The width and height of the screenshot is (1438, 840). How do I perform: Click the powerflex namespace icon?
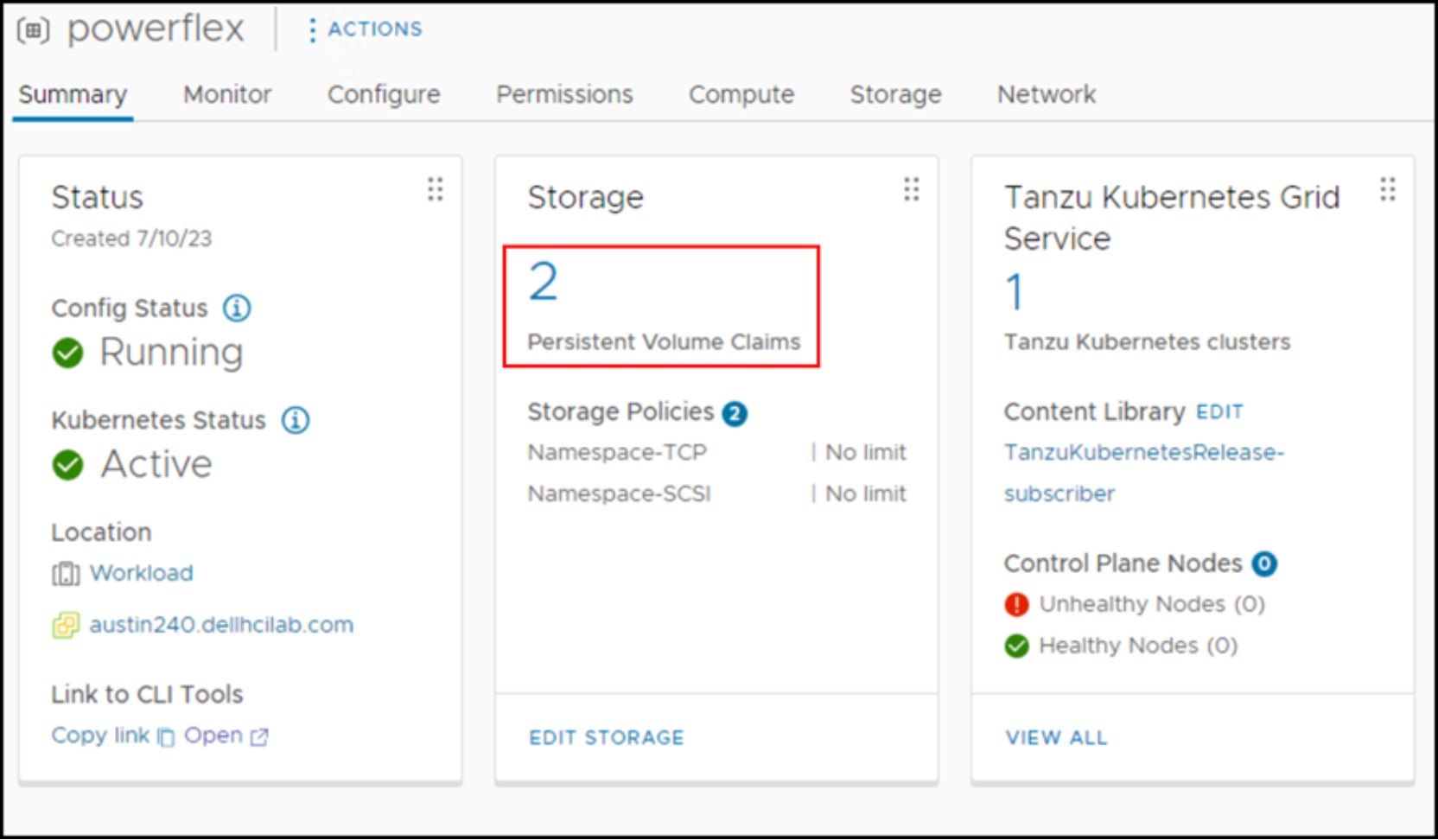click(33, 30)
